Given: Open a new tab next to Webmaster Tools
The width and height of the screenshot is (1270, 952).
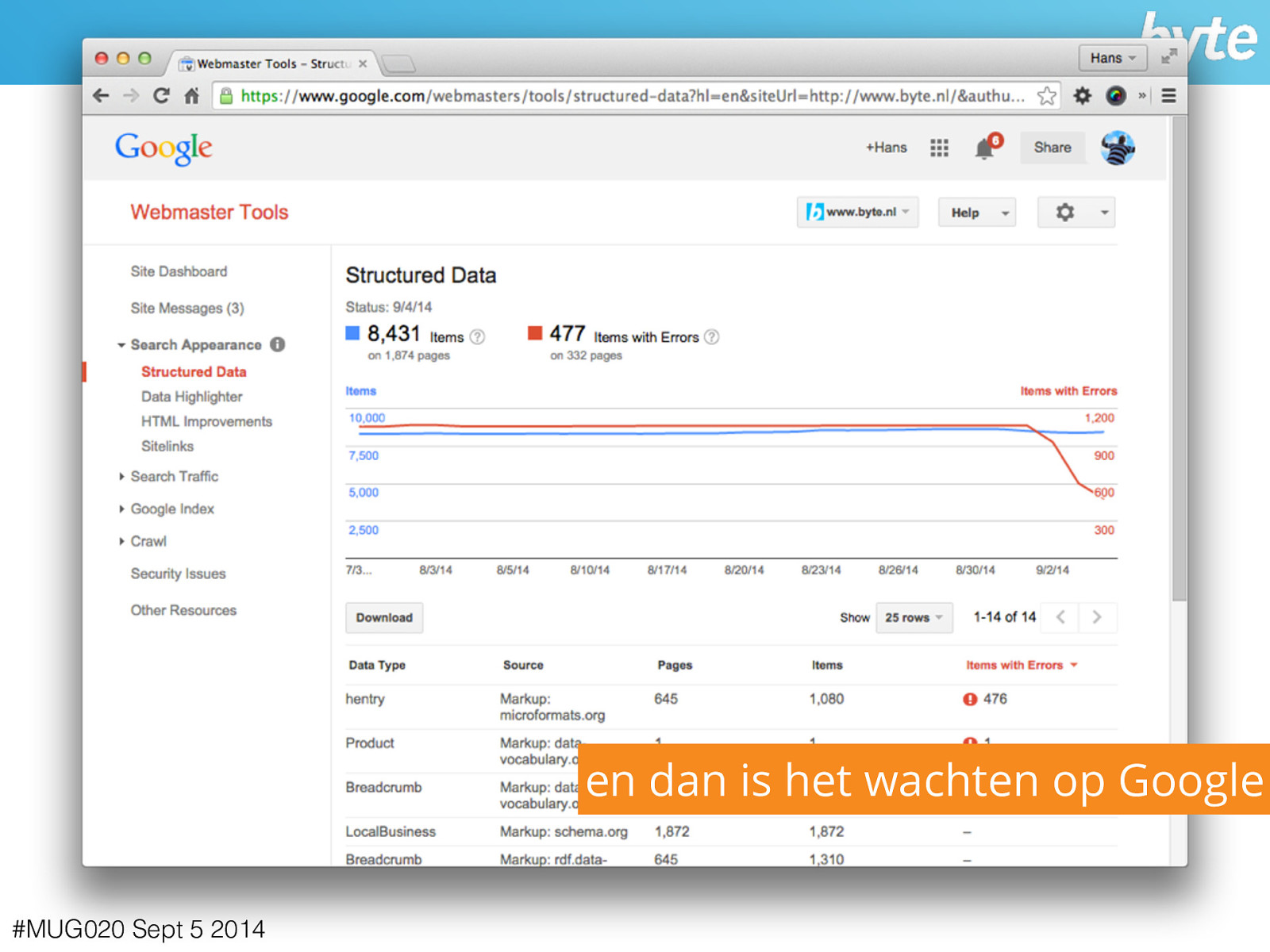Looking at the screenshot, I should pyautogui.click(x=398, y=63).
